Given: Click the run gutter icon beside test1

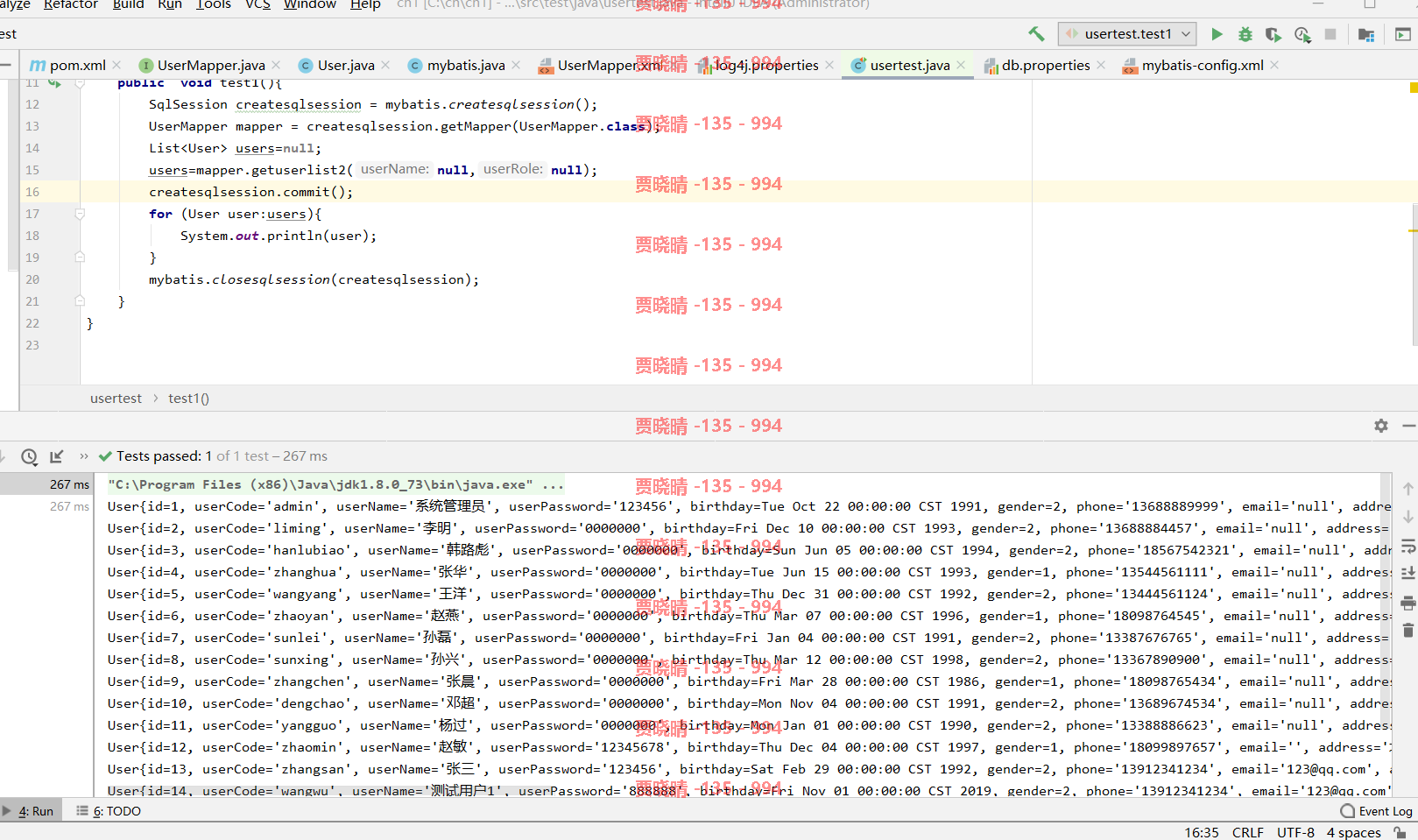Looking at the screenshot, I should (x=54, y=83).
